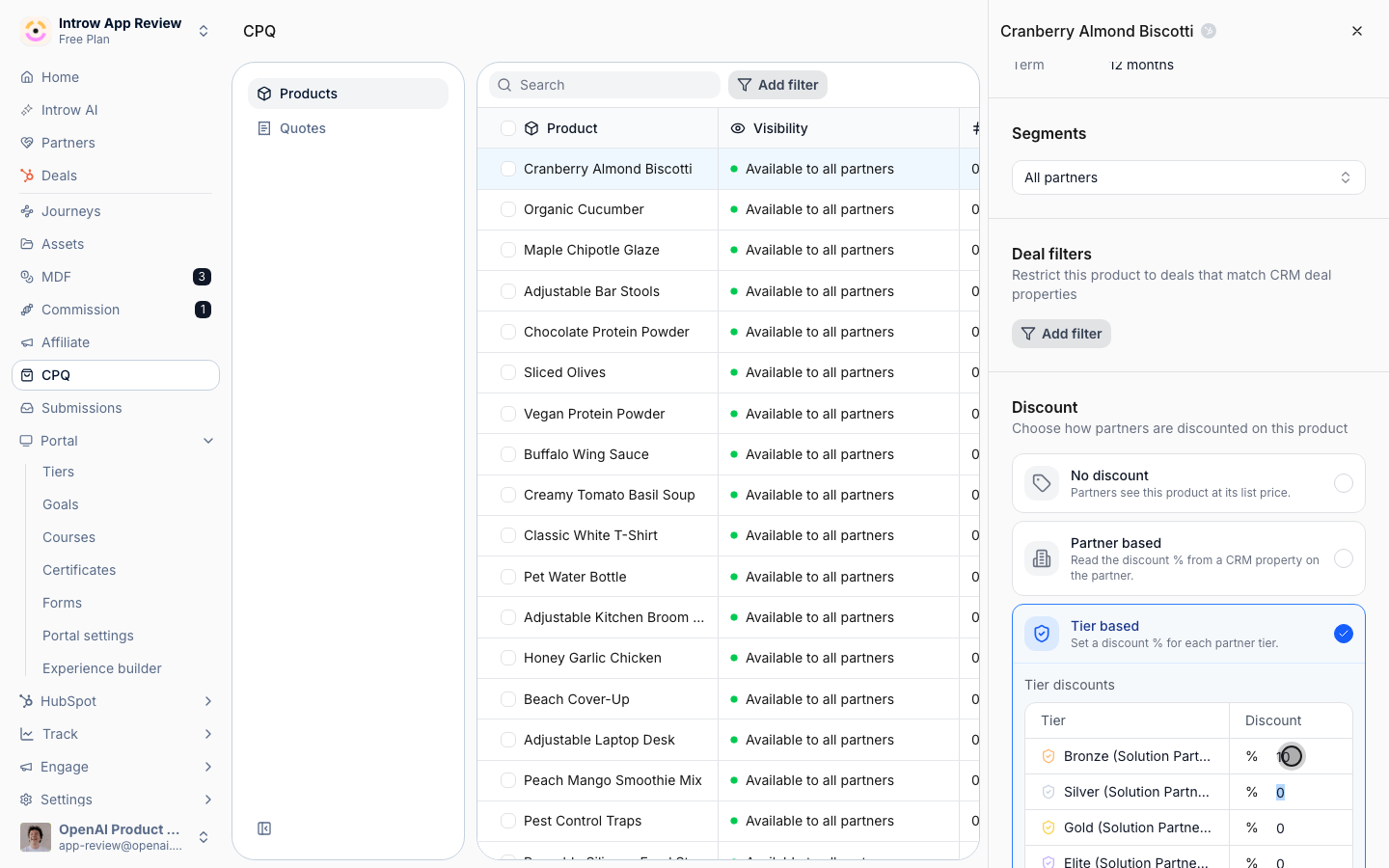Expand the HubSpot sidebar section
This screenshot has height=868, width=1389.
pos(208,701)
